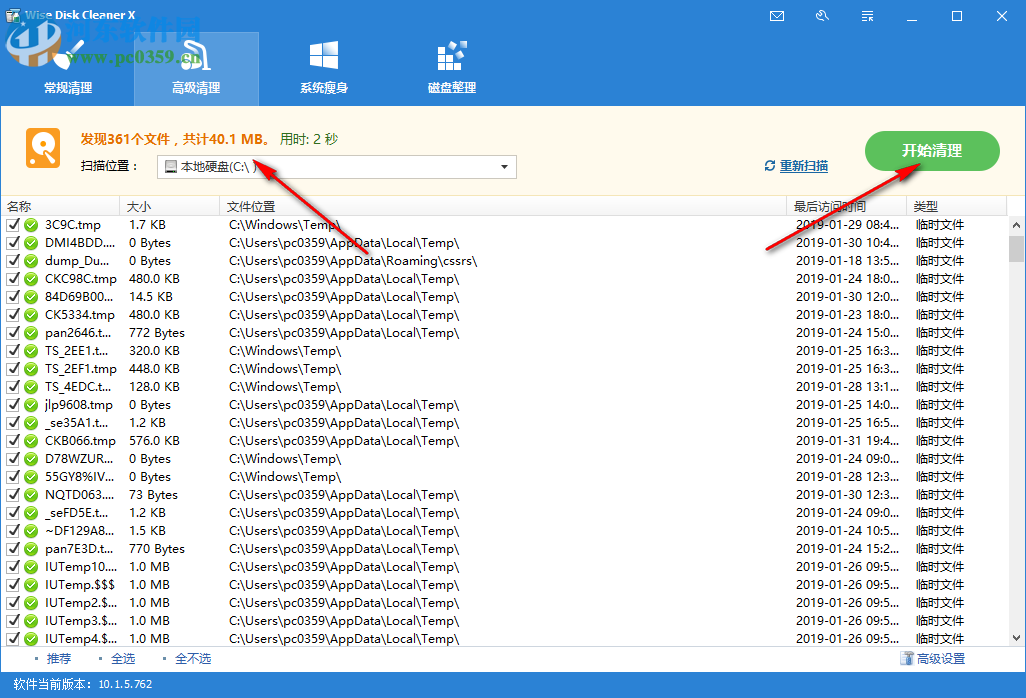This screenshot has height=698, width=1026.
Task: Uncheck the 3C9C.tmp checkbox
Action: (13, 225)
